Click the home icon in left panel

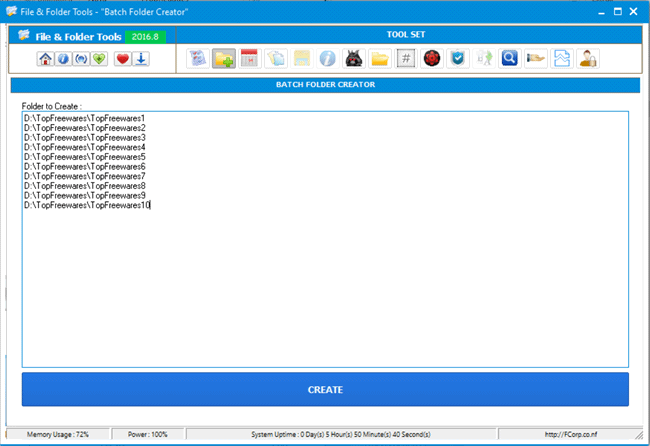[45, 59]
